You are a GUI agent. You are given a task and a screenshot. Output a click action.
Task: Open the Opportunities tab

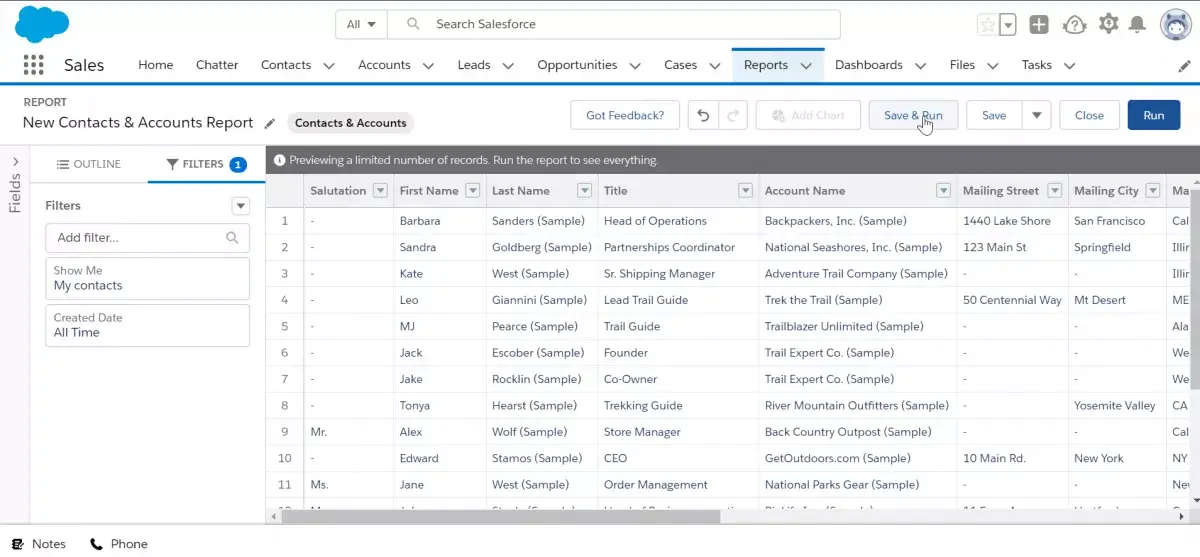577,65
